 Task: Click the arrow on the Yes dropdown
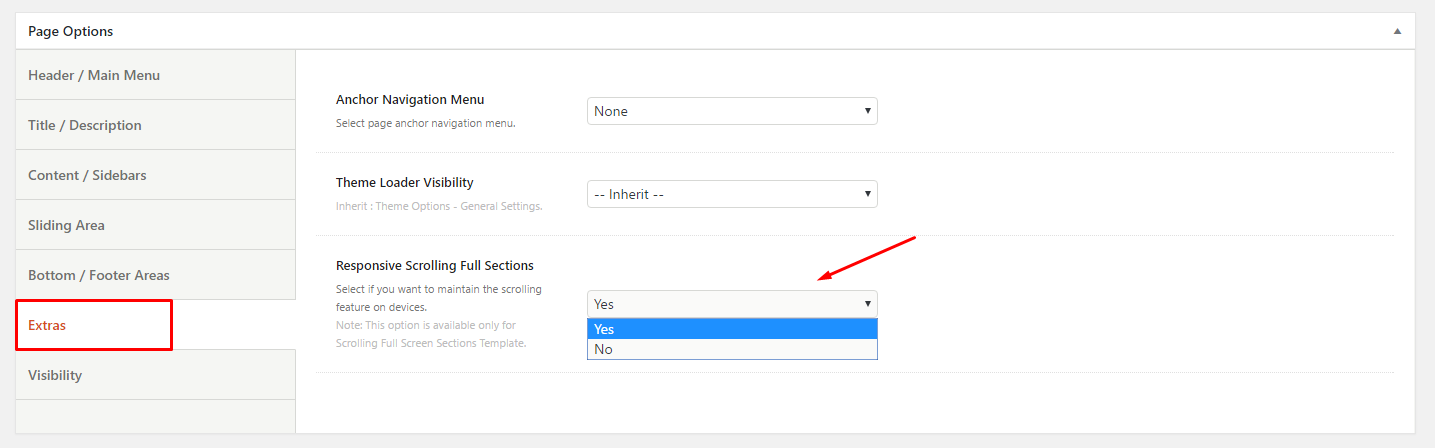point(868,304)
